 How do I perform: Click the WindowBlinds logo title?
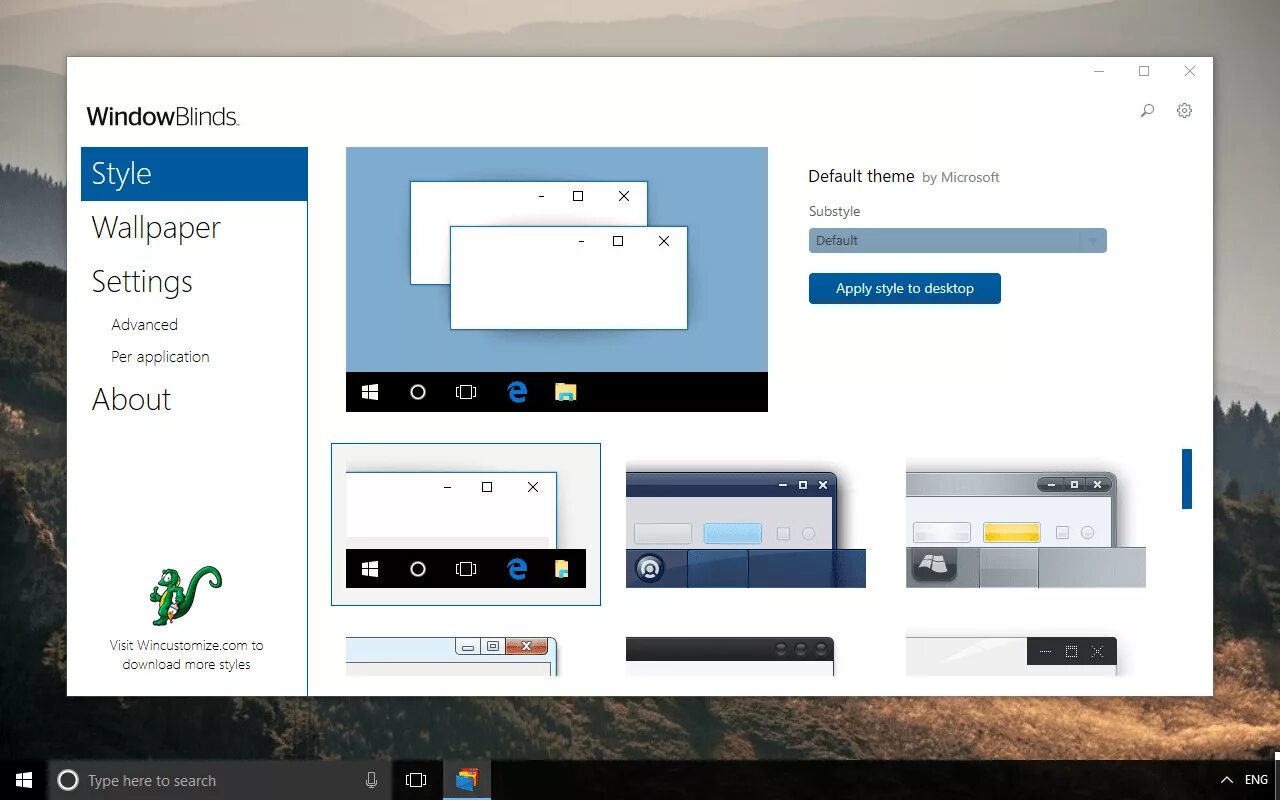pyautogui.click(x=163, y=117)
